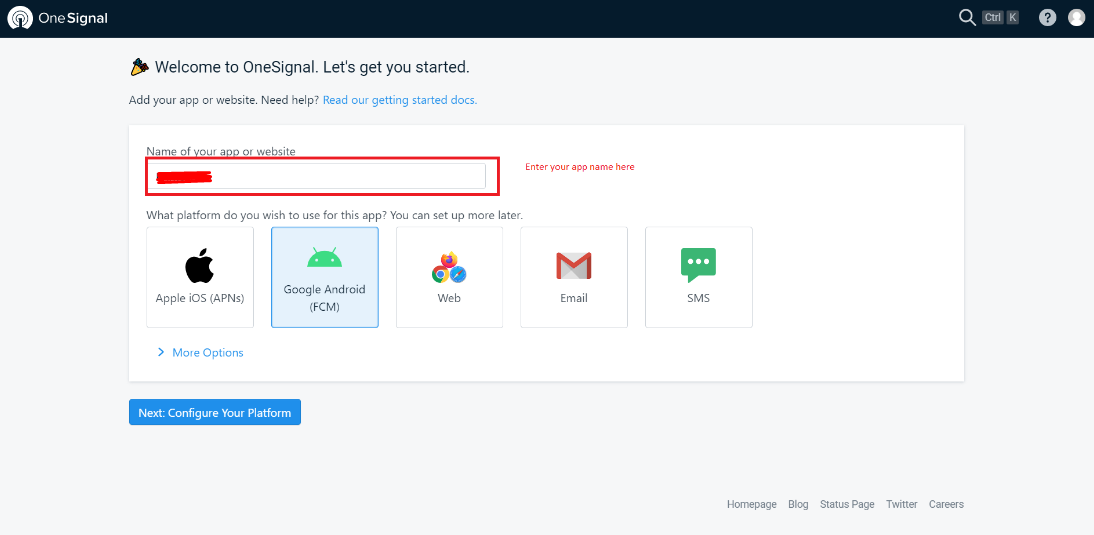Open the user account avatar menu
The image size is (1094, 535).
[1076, 17]
